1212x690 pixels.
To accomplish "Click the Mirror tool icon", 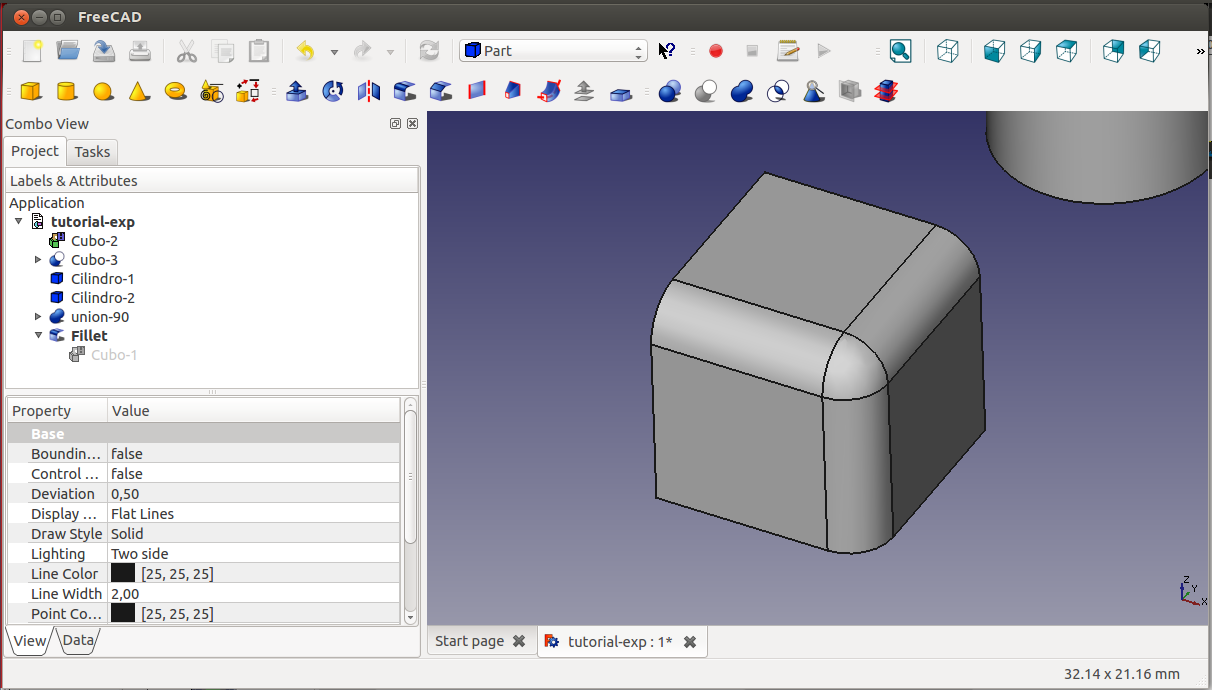I will 368,92.
